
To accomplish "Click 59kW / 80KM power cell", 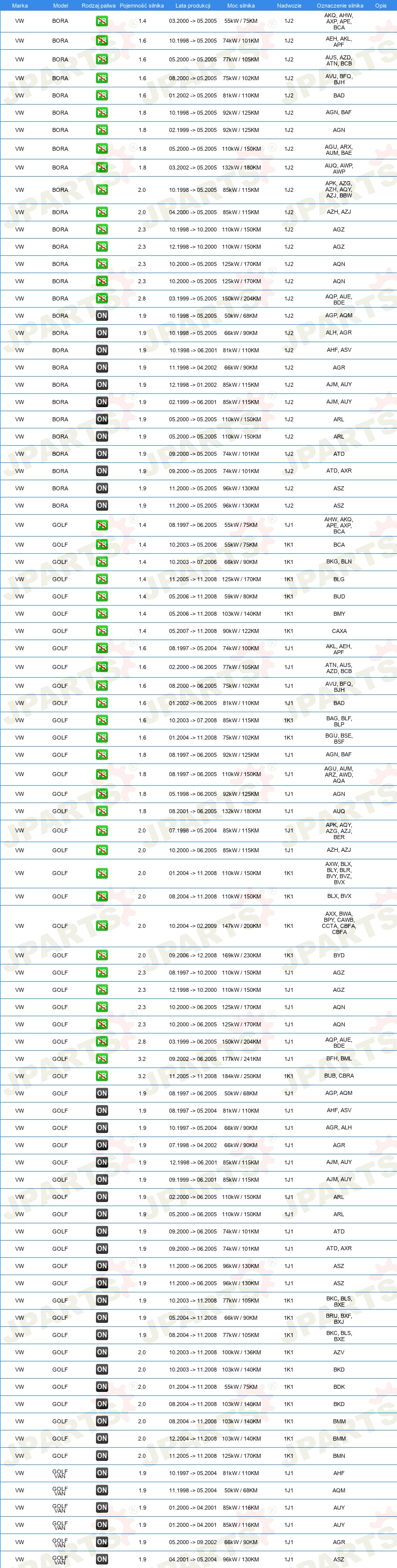I will 241,596.
